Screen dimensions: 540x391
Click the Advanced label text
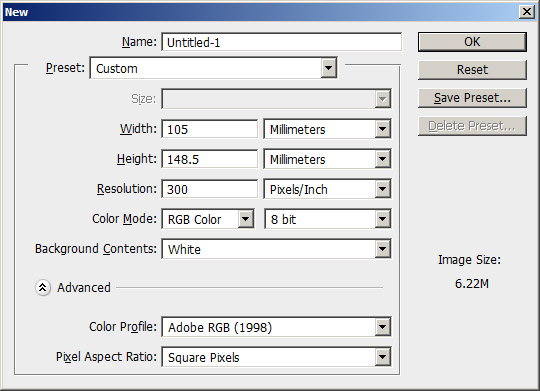tap(84, 288)
